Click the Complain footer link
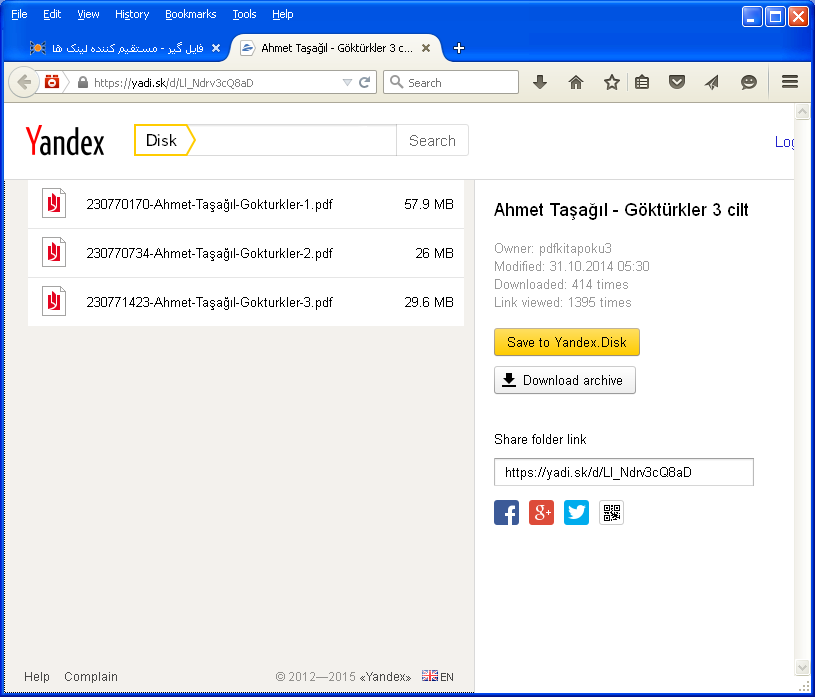 (x=91, y=676)
